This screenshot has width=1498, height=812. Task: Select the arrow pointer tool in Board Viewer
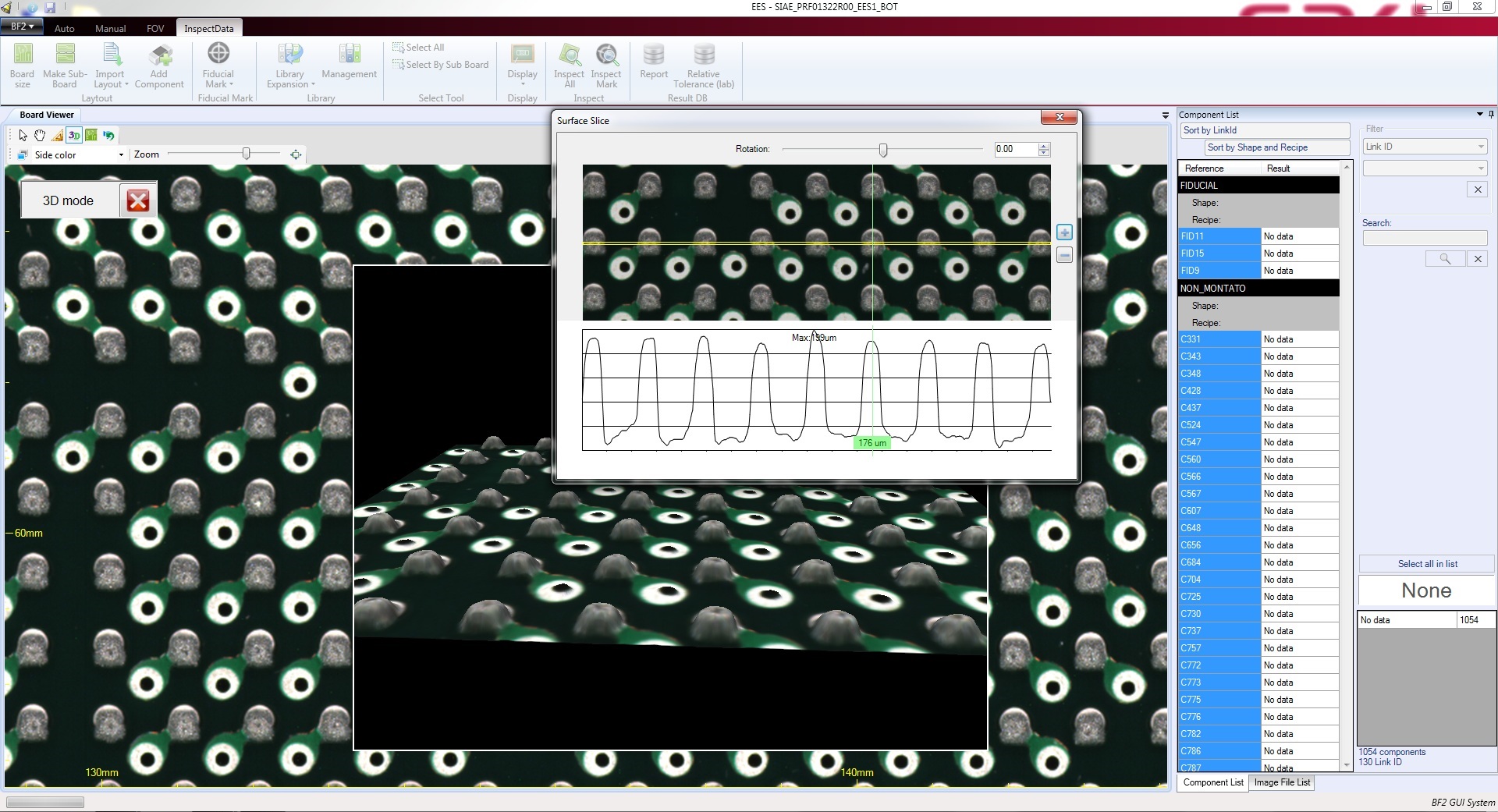(23, 136)
